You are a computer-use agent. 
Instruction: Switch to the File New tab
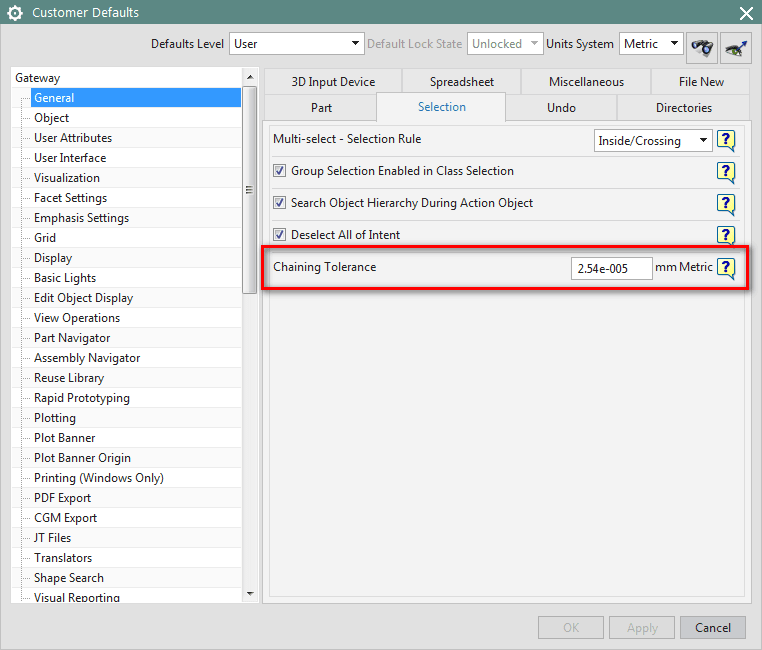click(x=701, y=82)
